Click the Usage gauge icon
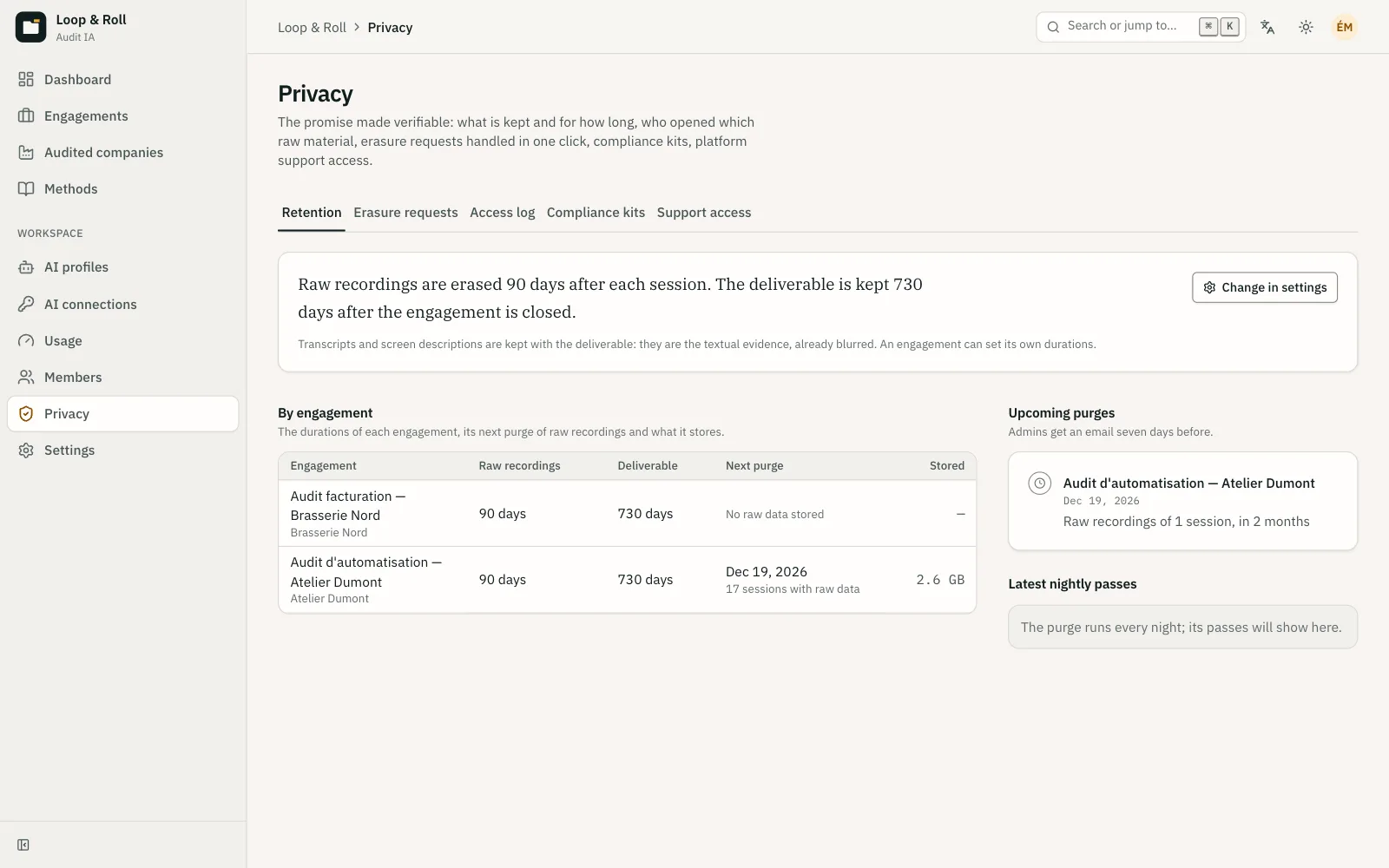 26,340
